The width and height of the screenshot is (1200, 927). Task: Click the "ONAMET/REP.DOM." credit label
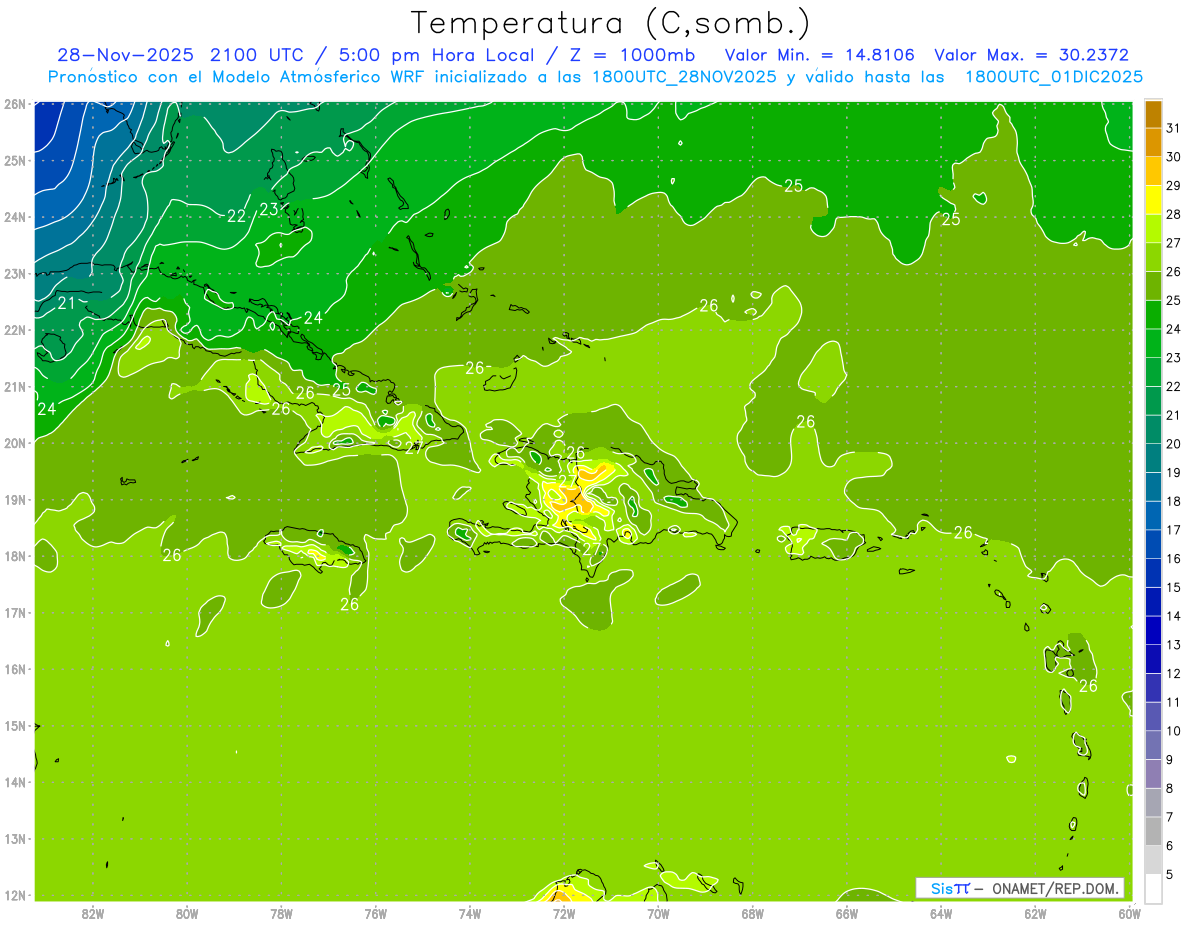pyautogui.click(x=1056, y=888)
